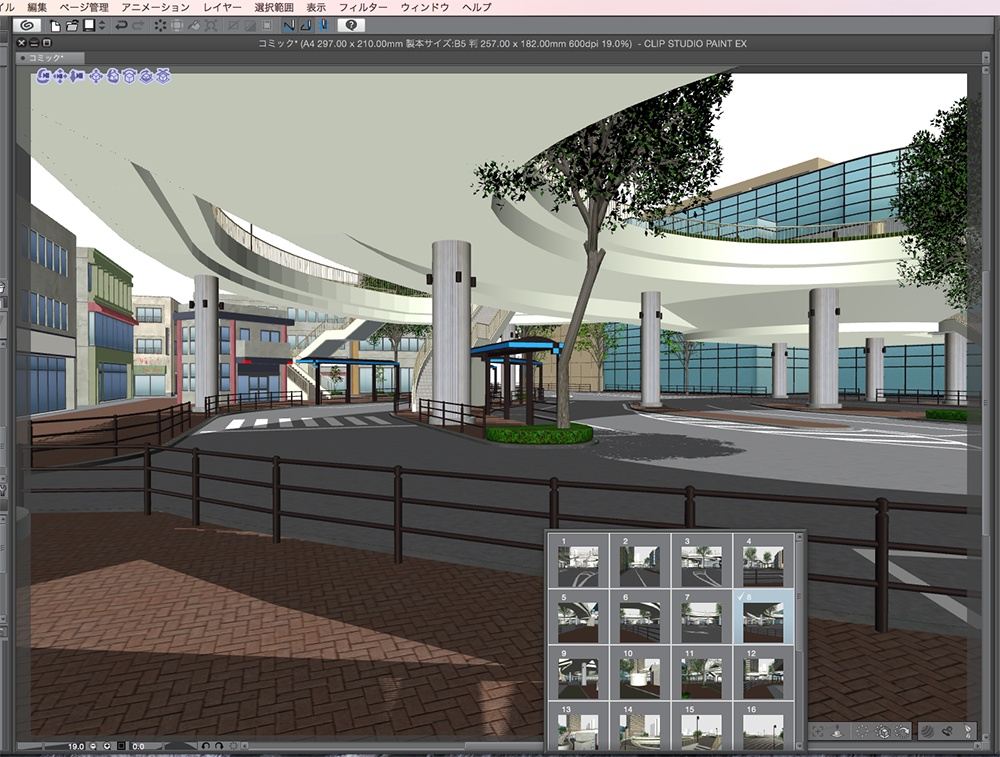Image resolution: width=1000 pixels, height=757 pixels.
Task: Open the レイヤー menu
Action: (222, 7)
